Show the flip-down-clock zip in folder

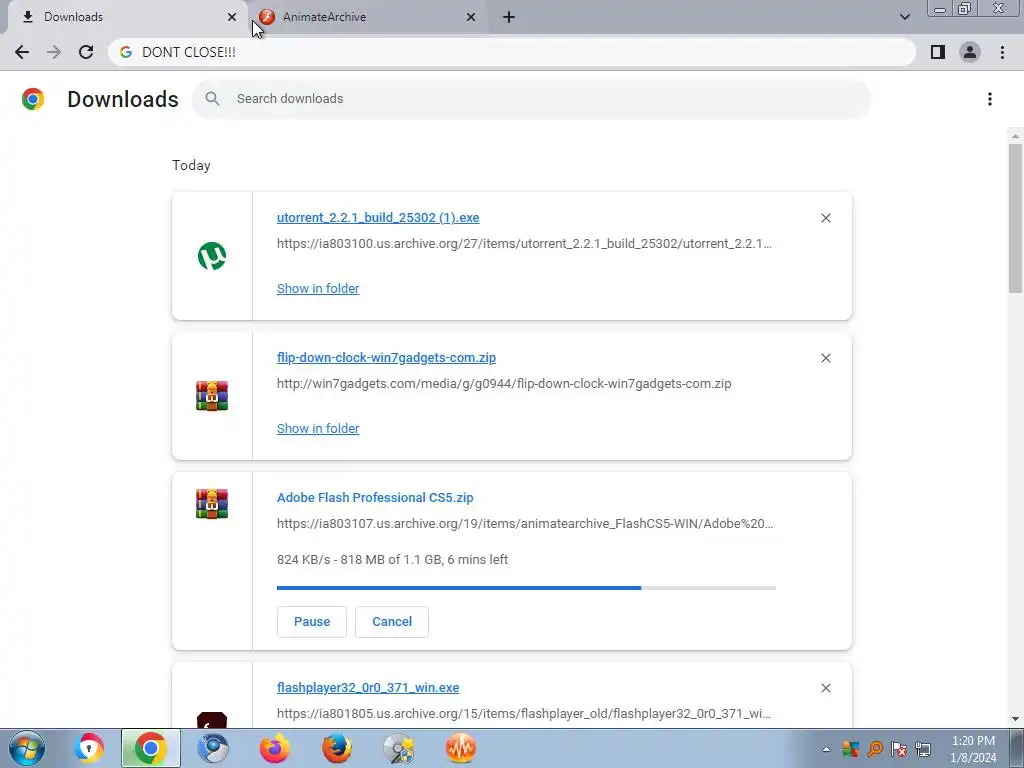[318, 428]
